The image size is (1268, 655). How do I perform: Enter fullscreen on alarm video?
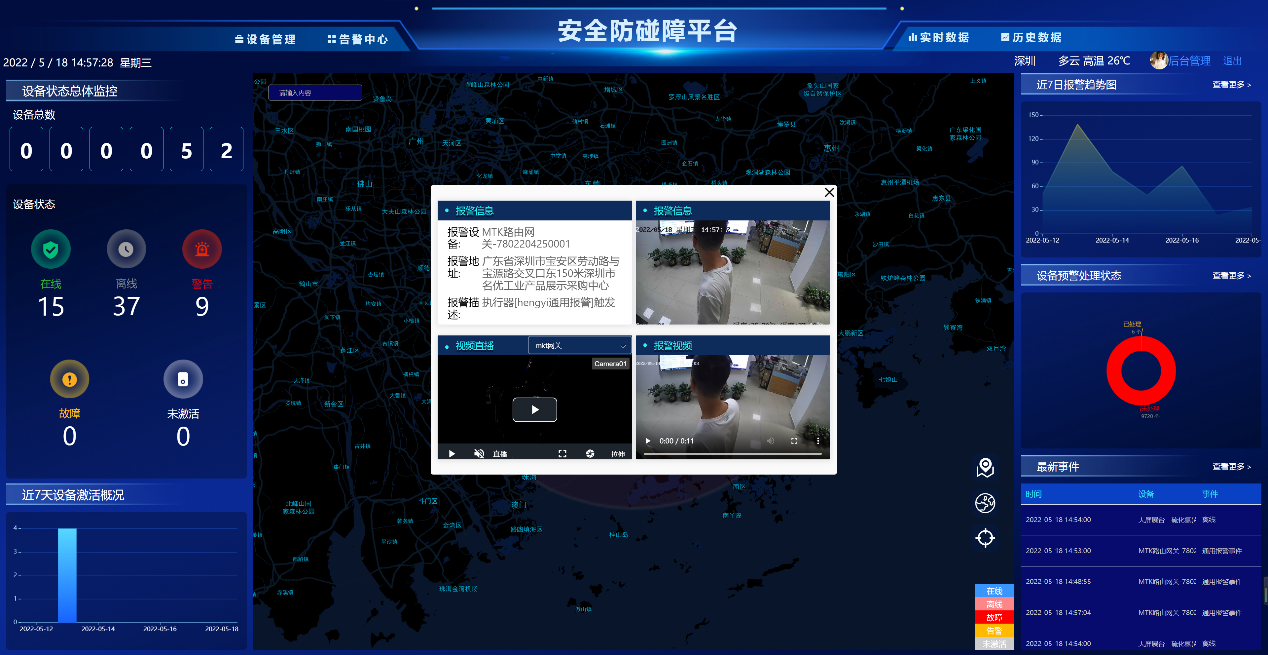pyautogui.click(x=795, y=441)
